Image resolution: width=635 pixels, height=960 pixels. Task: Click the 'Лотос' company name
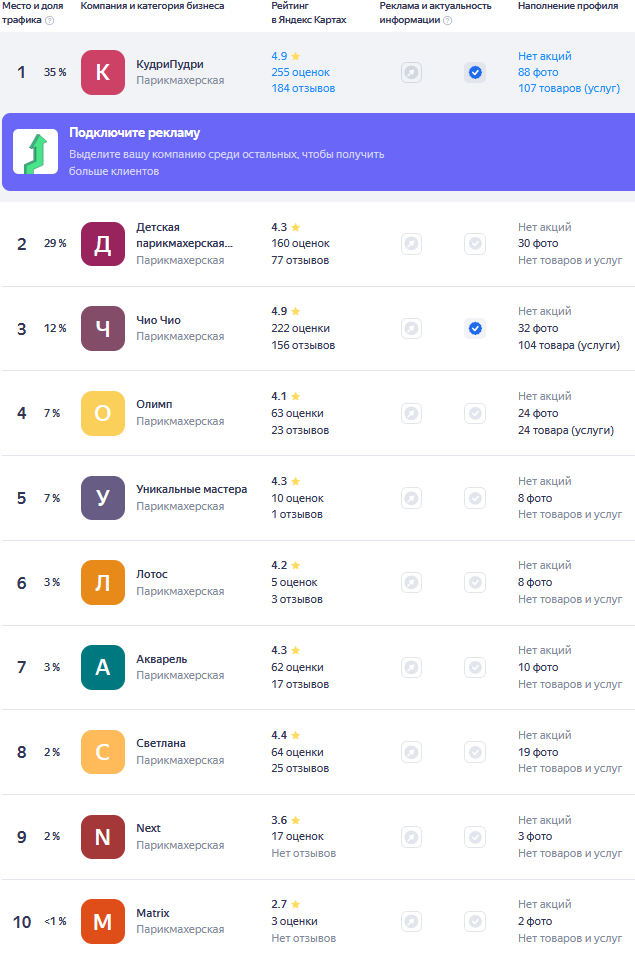tap(151, 574)
